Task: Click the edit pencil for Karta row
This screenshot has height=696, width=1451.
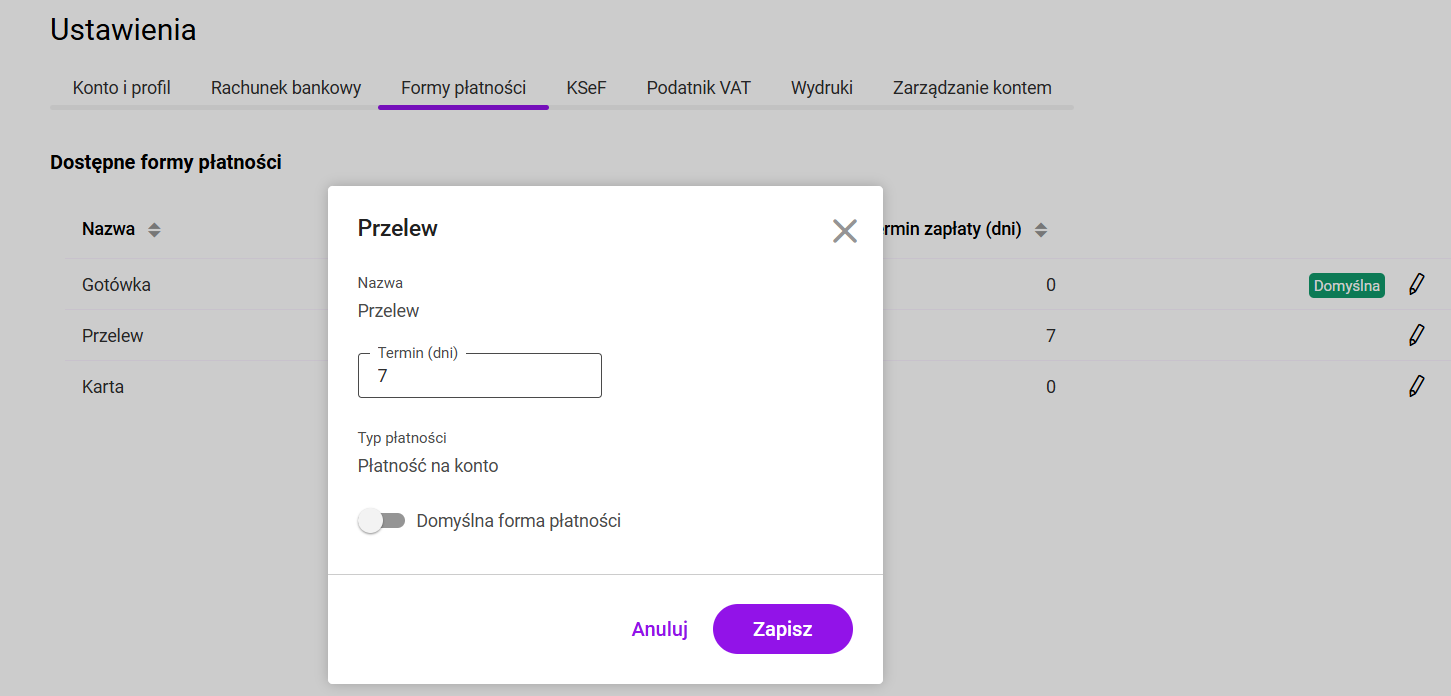Action: [x=1416, y=387]
